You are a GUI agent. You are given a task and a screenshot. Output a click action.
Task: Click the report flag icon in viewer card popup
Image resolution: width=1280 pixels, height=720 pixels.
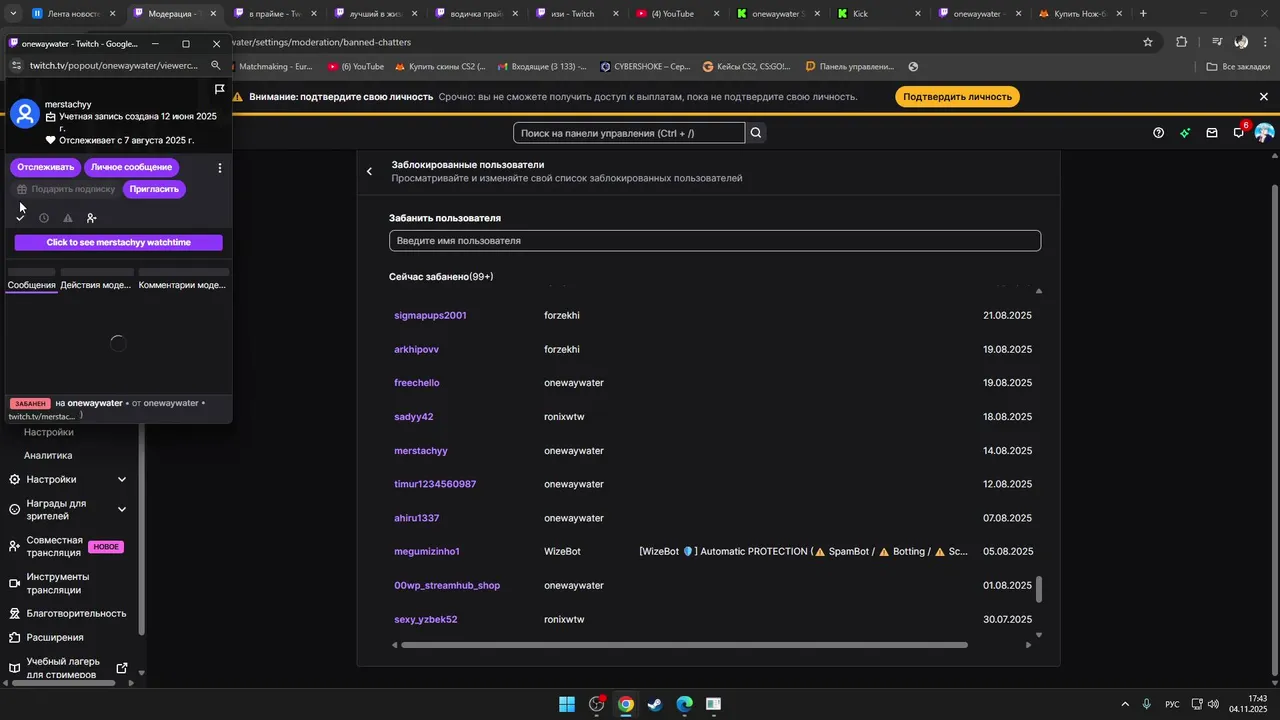click(219, 90)
